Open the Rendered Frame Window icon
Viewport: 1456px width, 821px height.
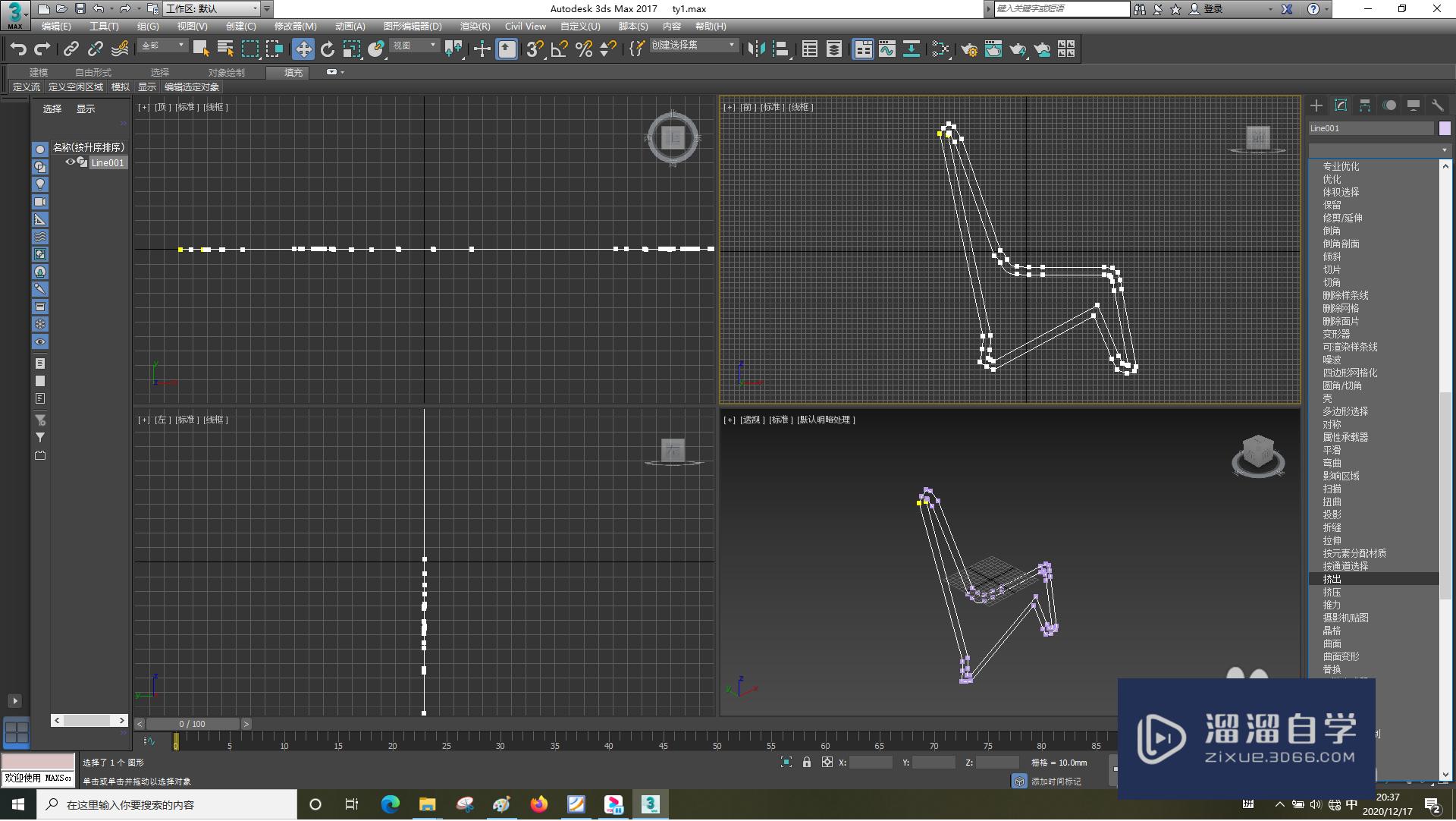click(x=993, y=49)
